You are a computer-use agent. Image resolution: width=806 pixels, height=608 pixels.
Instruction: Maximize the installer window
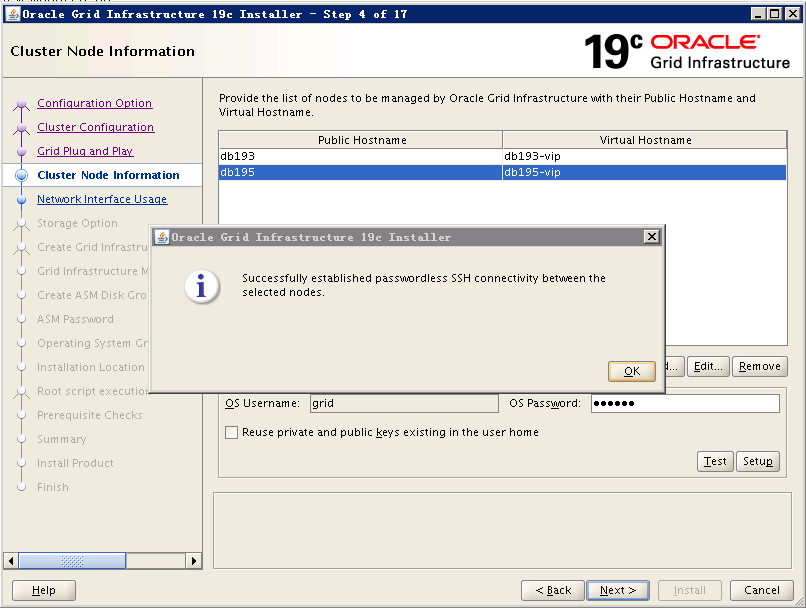click(x=775, y=14)
